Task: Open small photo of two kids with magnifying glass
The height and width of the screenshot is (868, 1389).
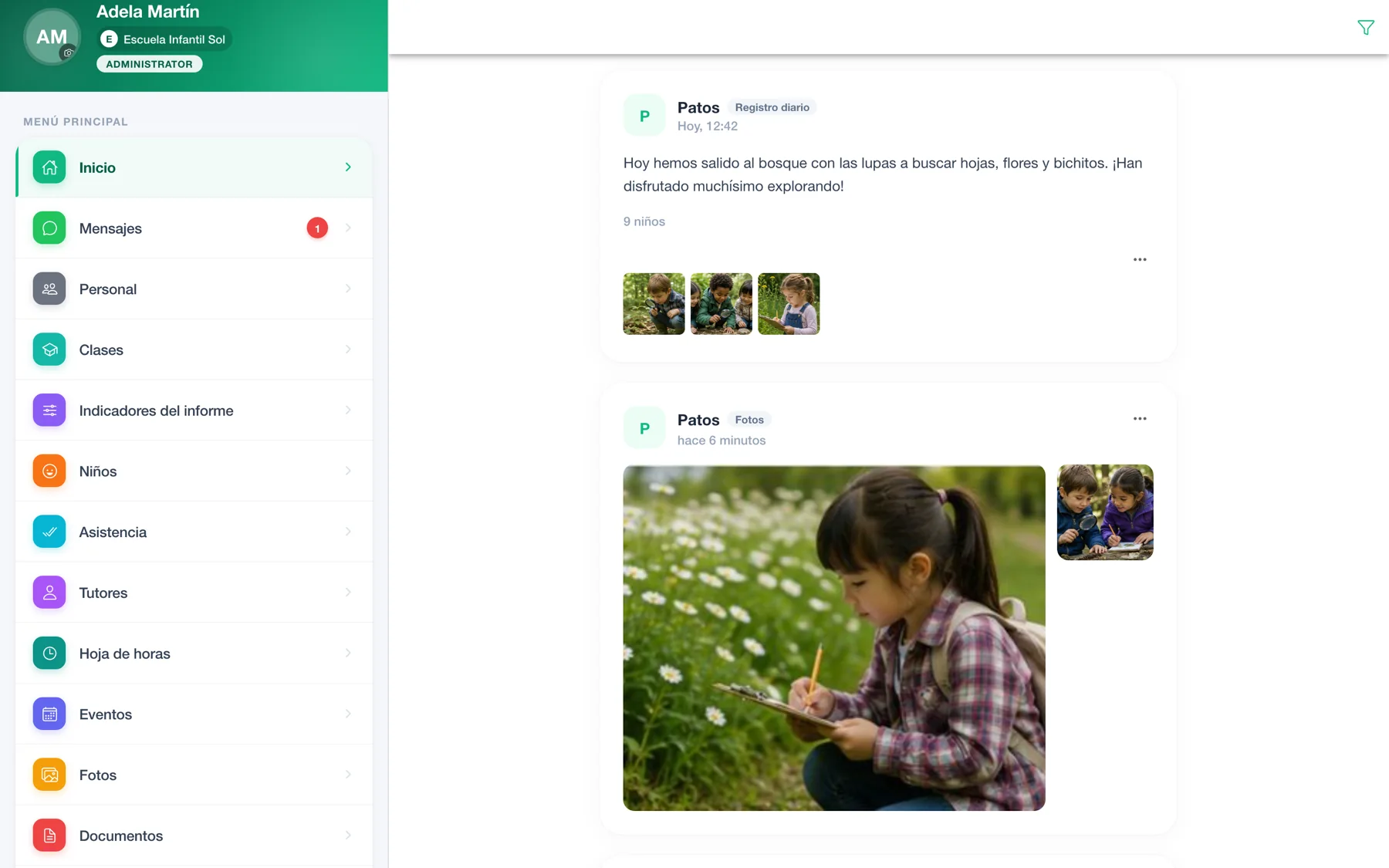Action: [1105, 512]
